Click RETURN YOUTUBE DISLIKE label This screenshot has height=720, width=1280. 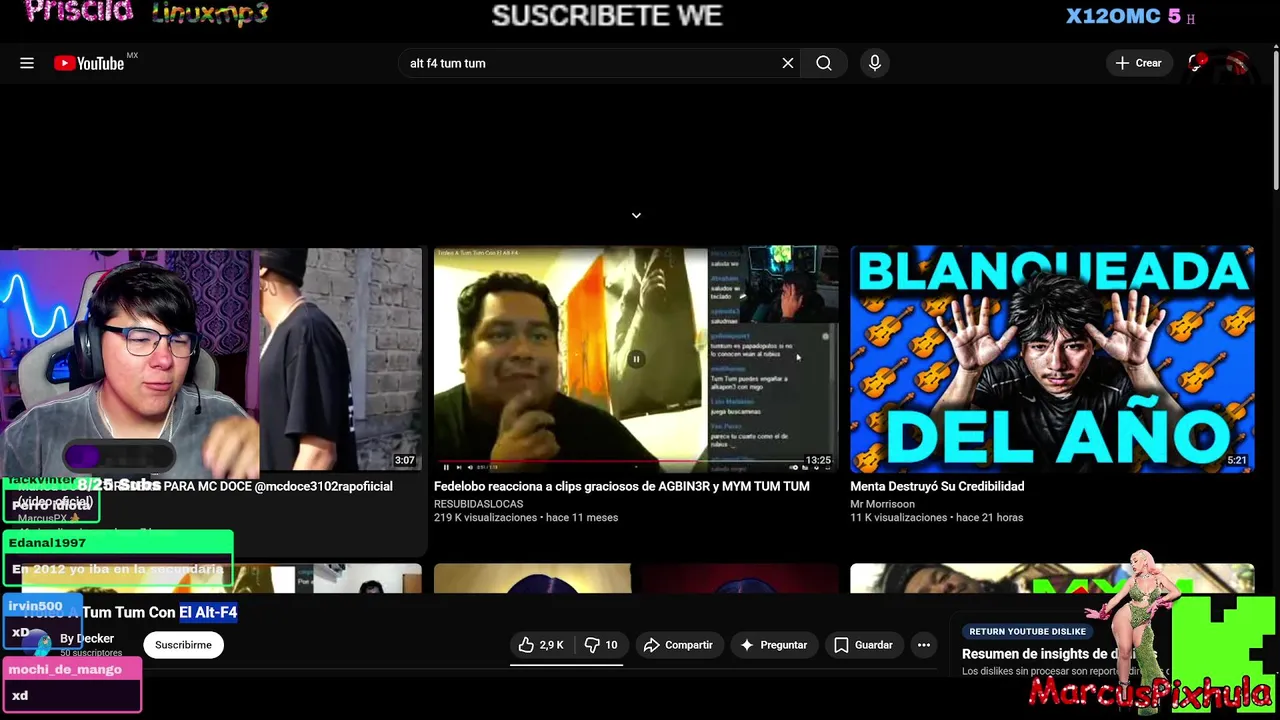(x=1027, y=631)
